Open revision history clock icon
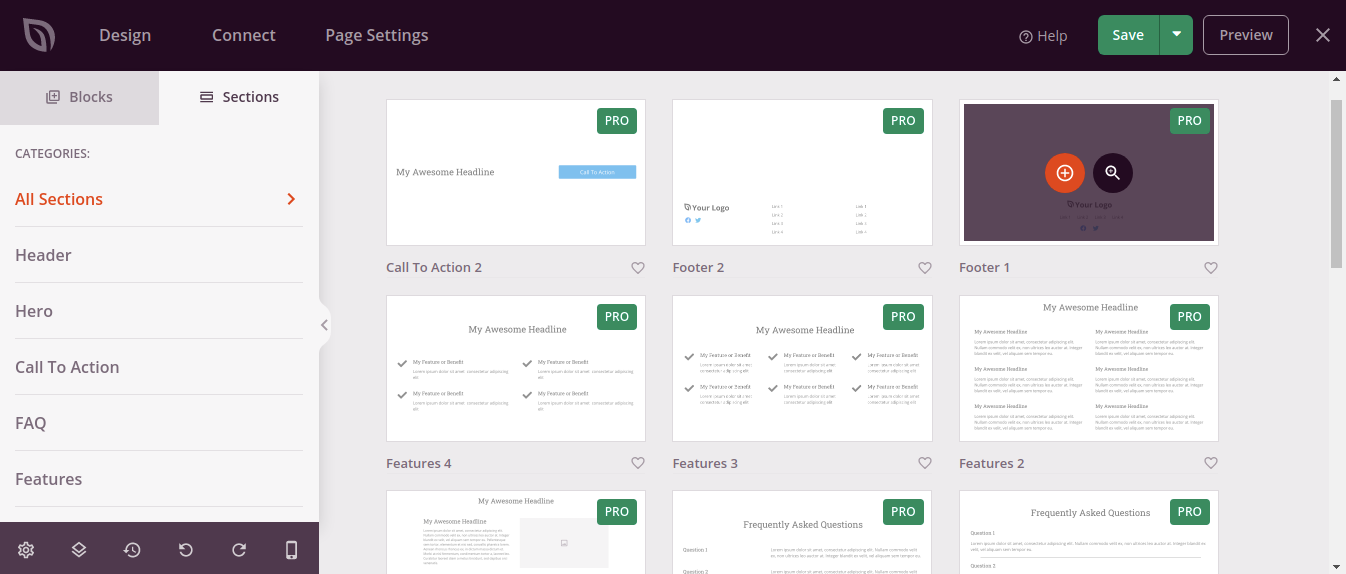 [x=132, y=550]
